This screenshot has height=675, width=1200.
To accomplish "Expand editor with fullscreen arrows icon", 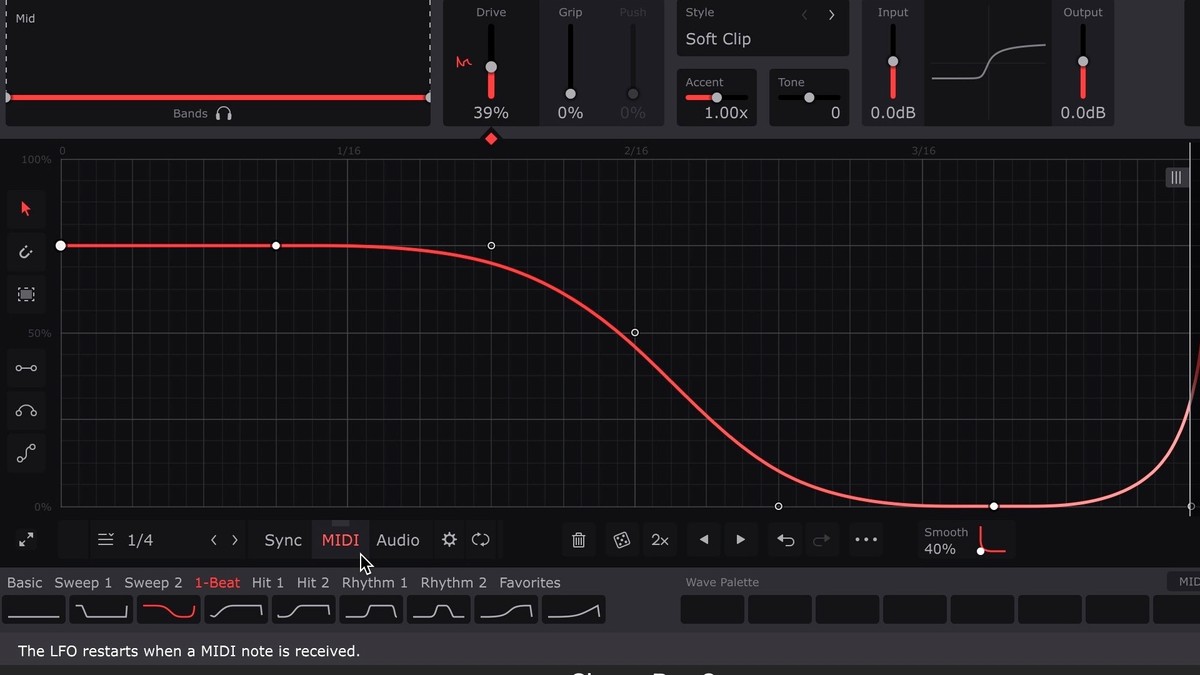I will click(x=26, y=540).
